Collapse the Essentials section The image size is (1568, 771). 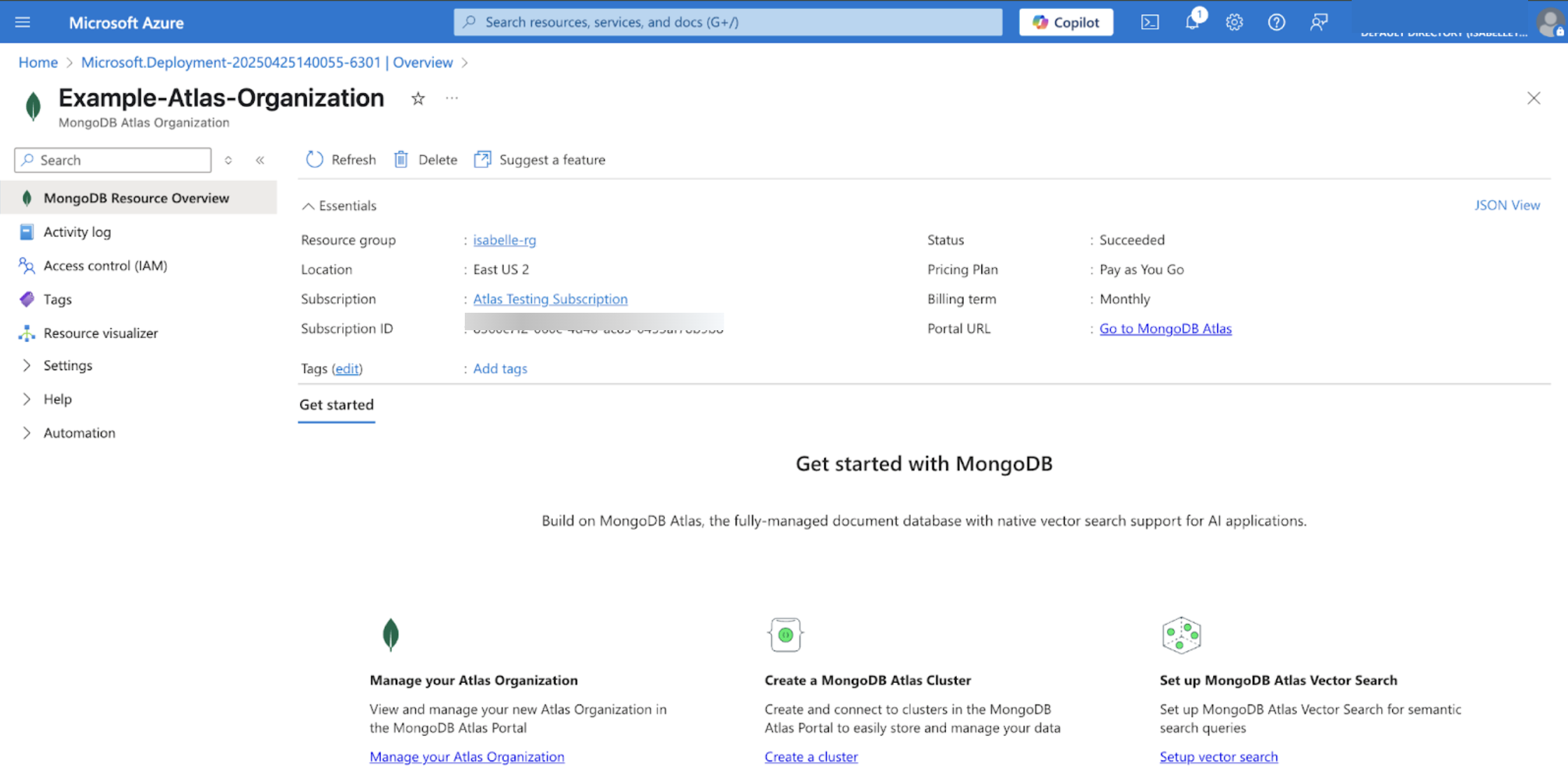tap(308, 206)
